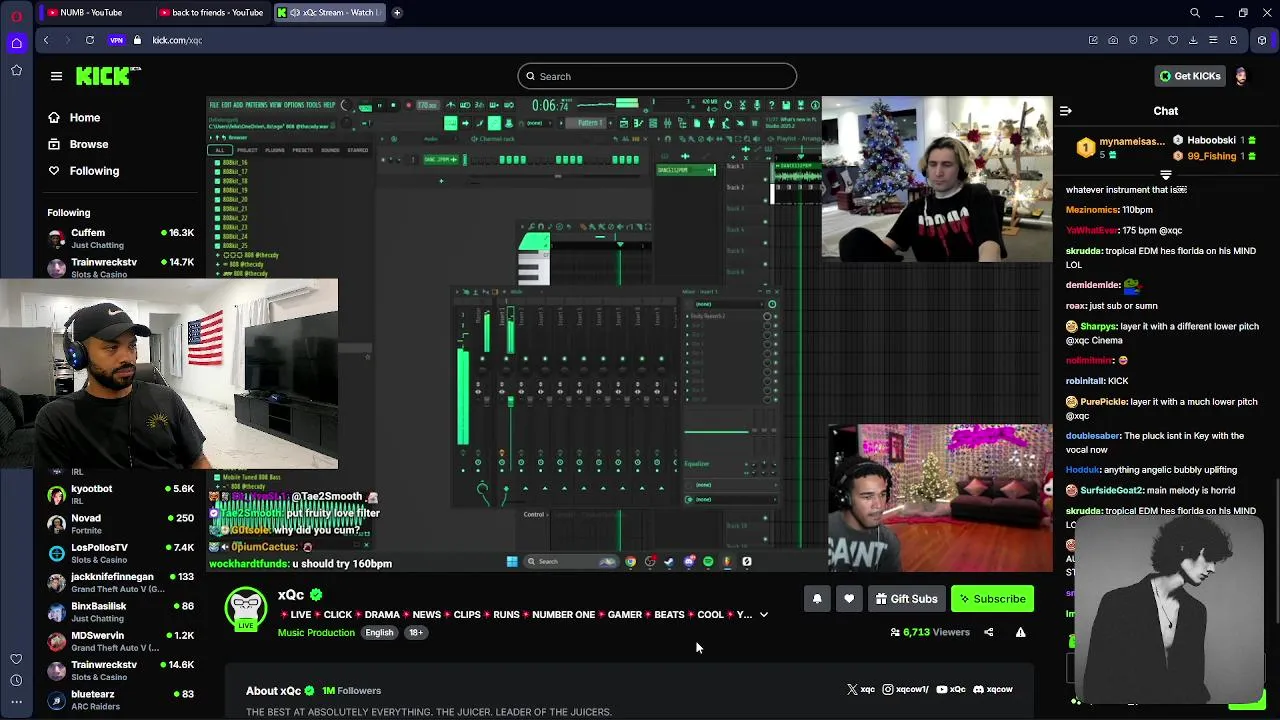Click the Gift Subs button
This screenshot has width=1280, height=720.
point(906,599)
